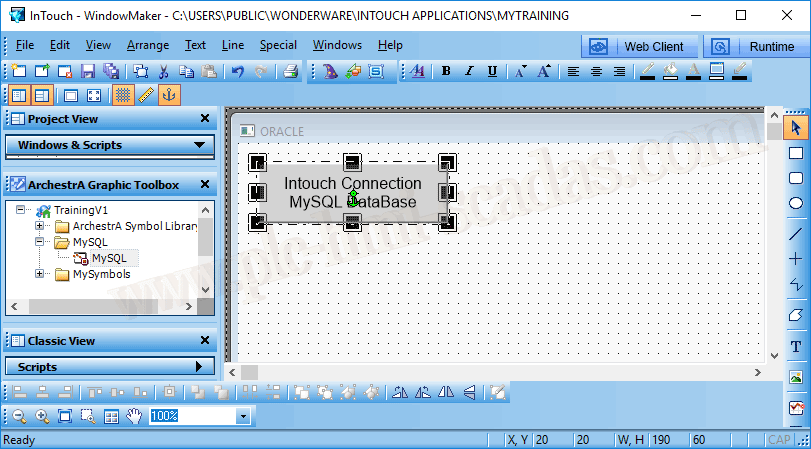Choose the Ellipse drawing tool
811x449 pixels.
(x=796, y=203)
